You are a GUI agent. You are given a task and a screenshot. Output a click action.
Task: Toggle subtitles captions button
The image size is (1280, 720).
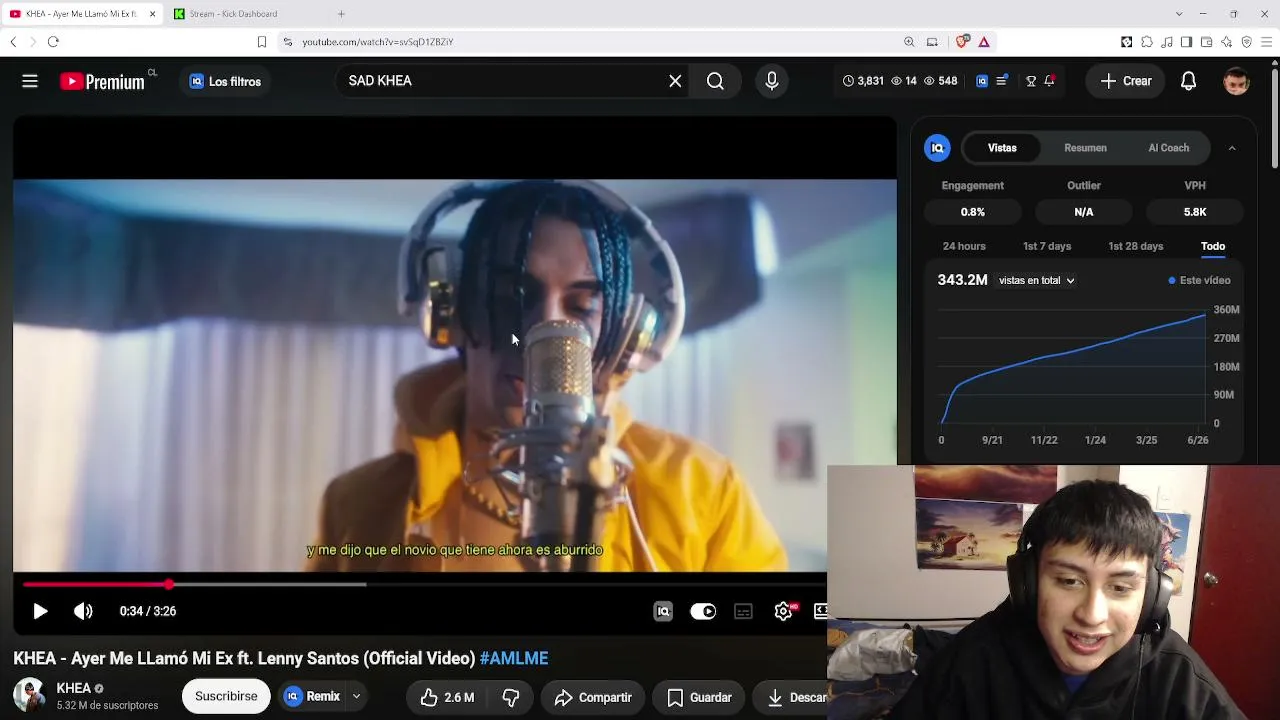743,611
